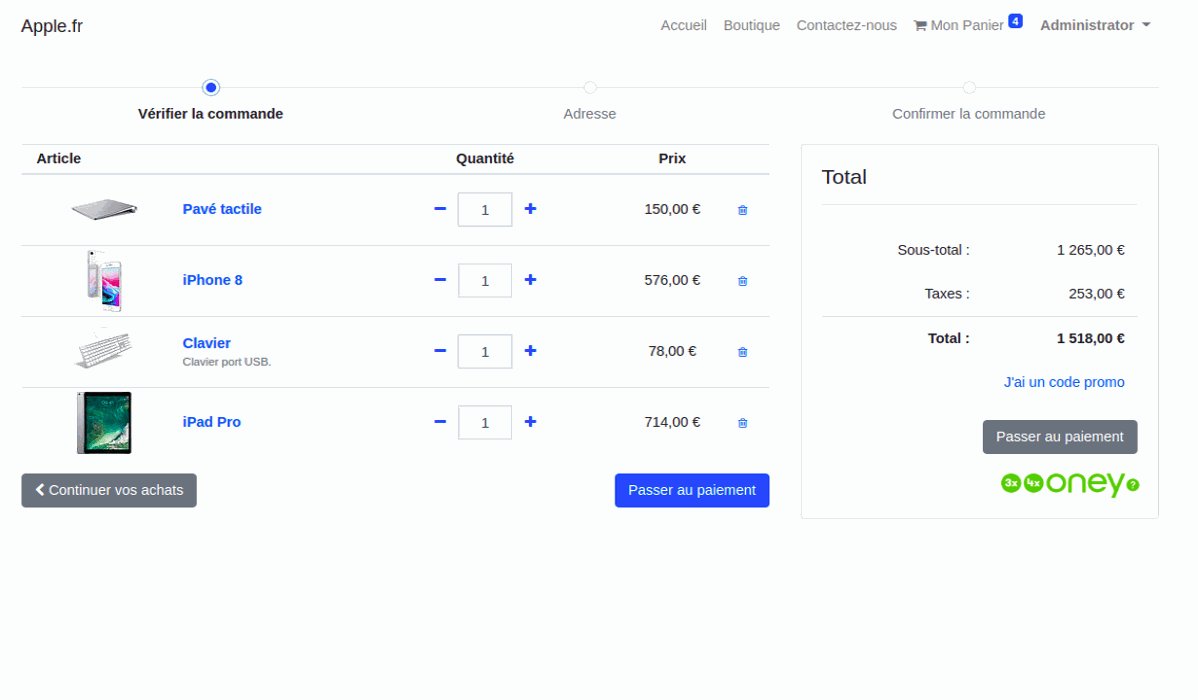Viewport: 1198px width, 700px height.
Task: Increase Pavé tactile quantity with plus icon
Action: 530,209
